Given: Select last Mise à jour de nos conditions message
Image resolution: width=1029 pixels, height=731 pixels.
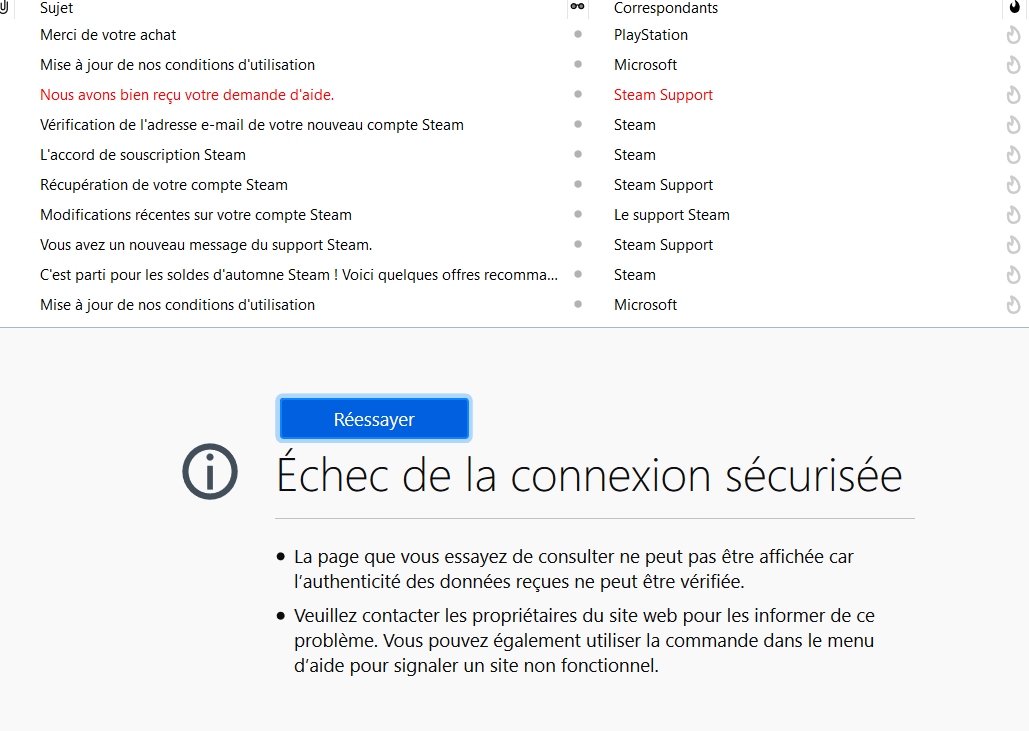Looking at the screenshot, I should pos(177,304).
